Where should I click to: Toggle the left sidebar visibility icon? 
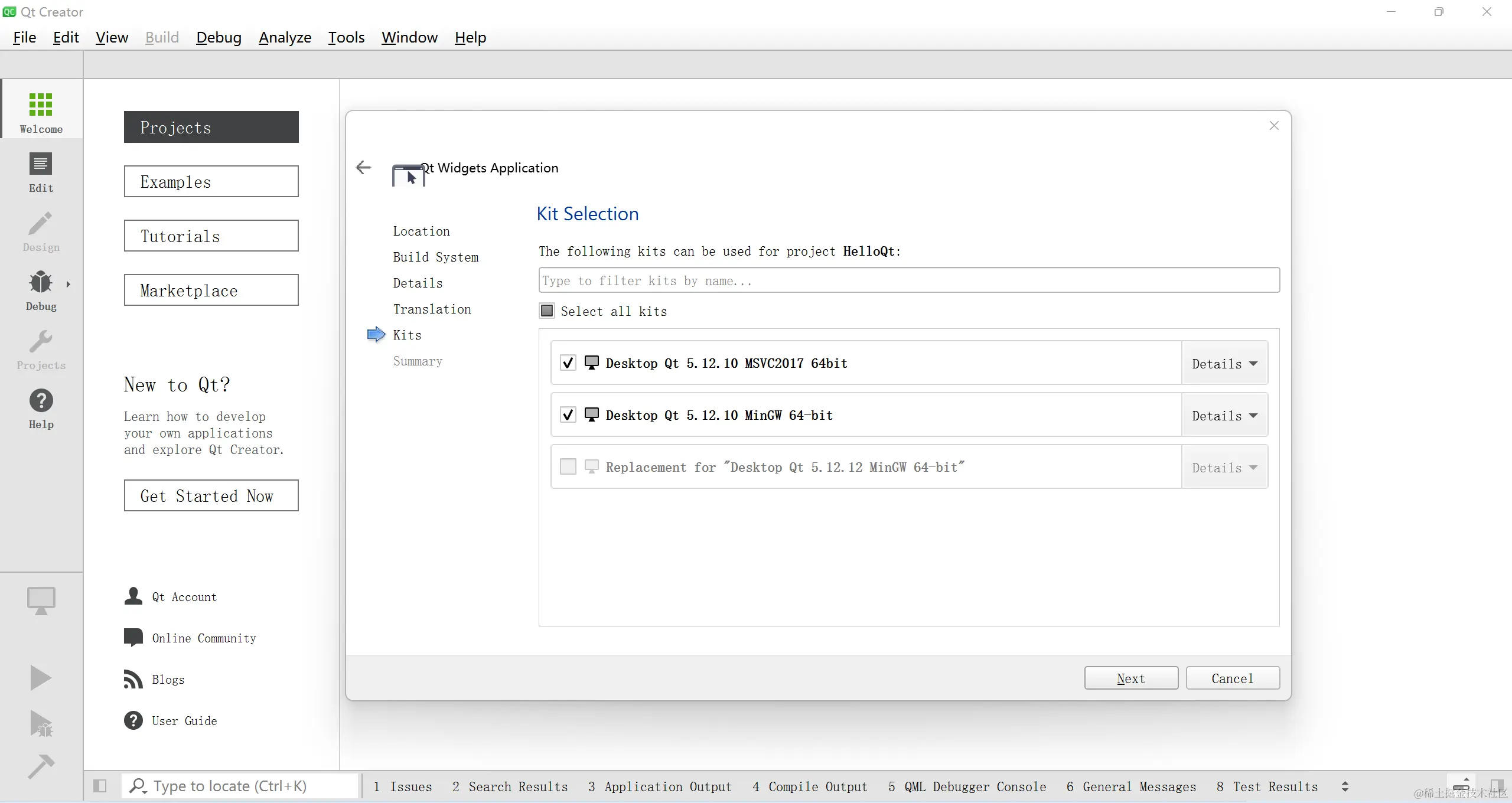click(x=100, y=786)
